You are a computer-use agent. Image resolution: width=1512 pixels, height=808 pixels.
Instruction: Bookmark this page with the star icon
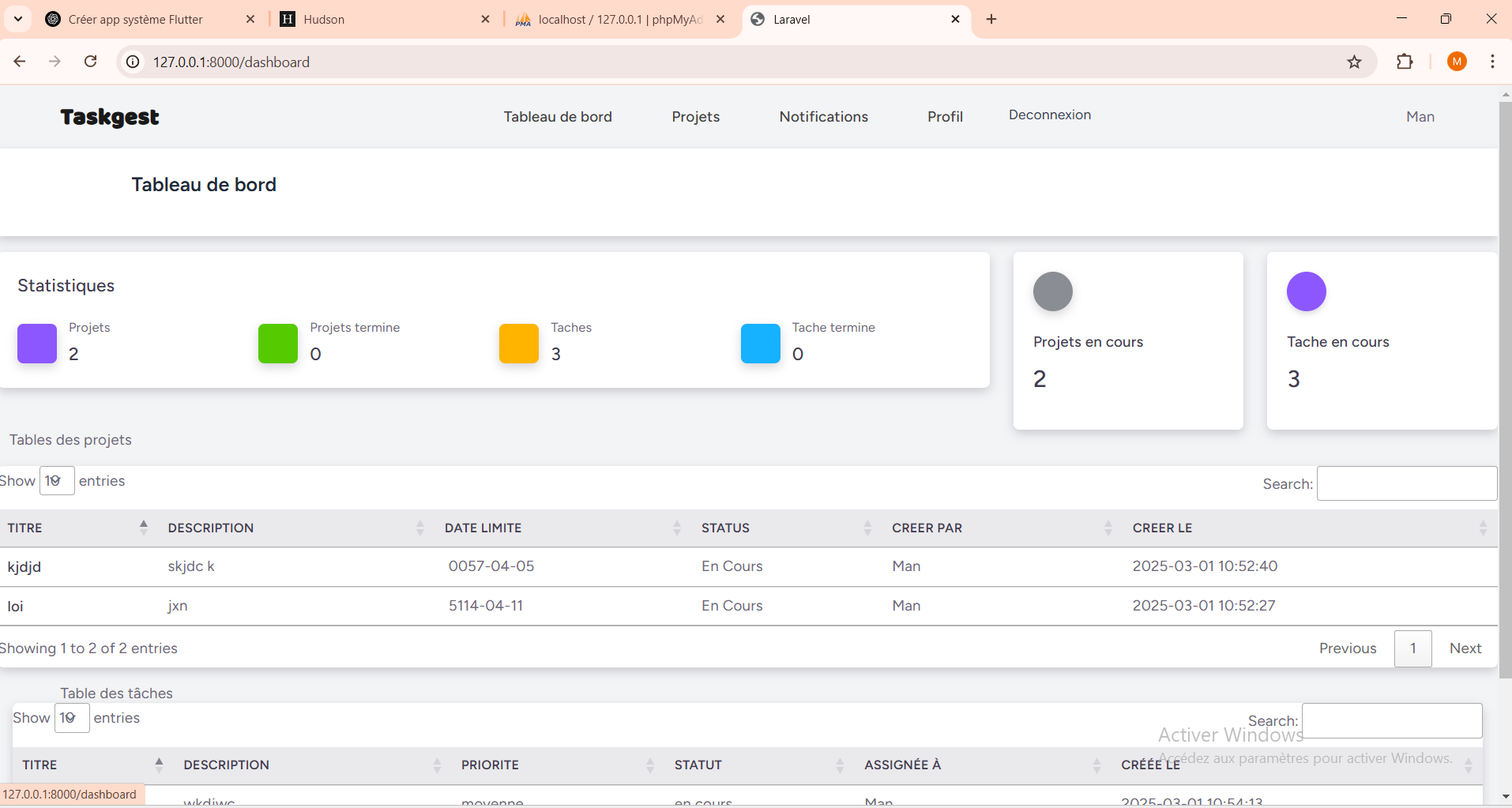pyautogui.click(x=1354, y=62)
